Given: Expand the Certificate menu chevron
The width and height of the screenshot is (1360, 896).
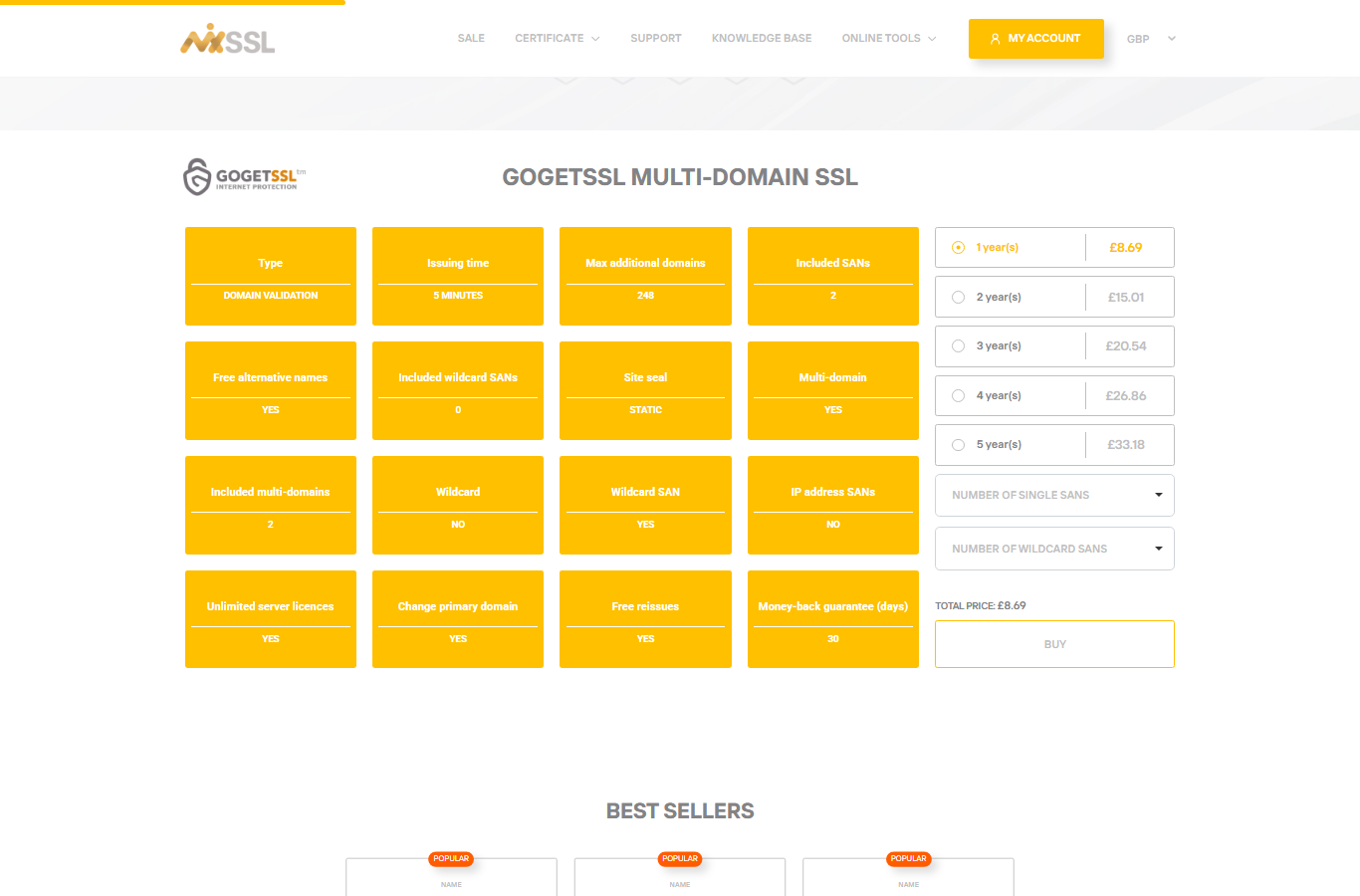Looking at the screenshot, I should coord(595,39).
